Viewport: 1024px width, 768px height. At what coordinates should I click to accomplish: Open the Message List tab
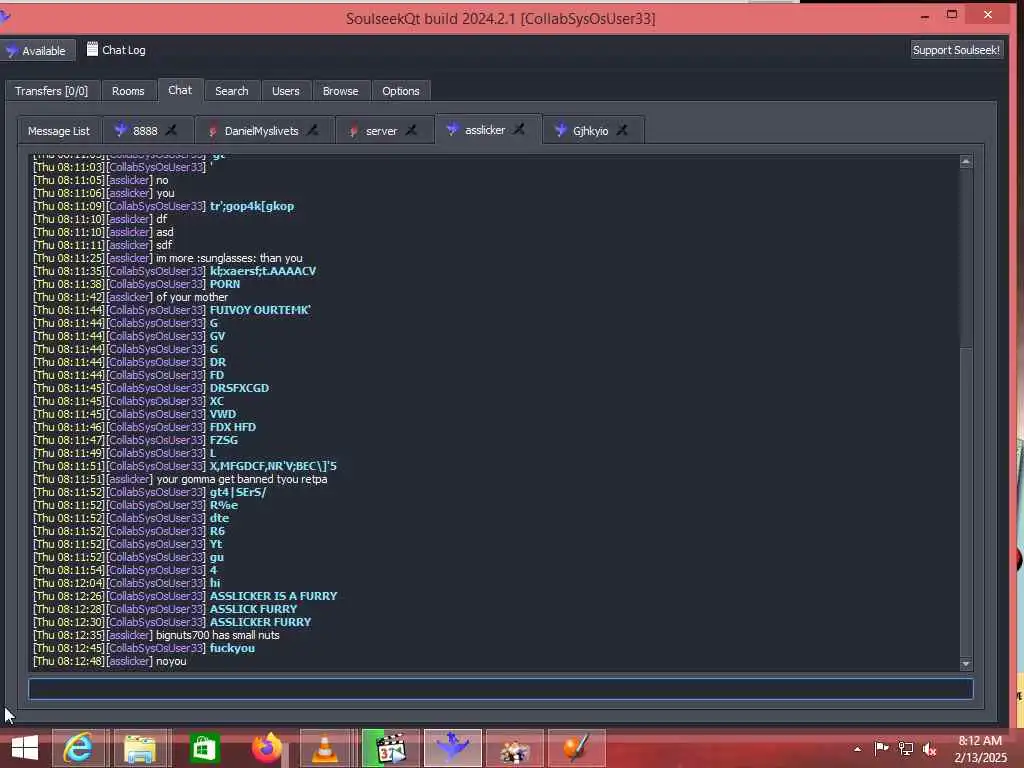click(59, 131)
